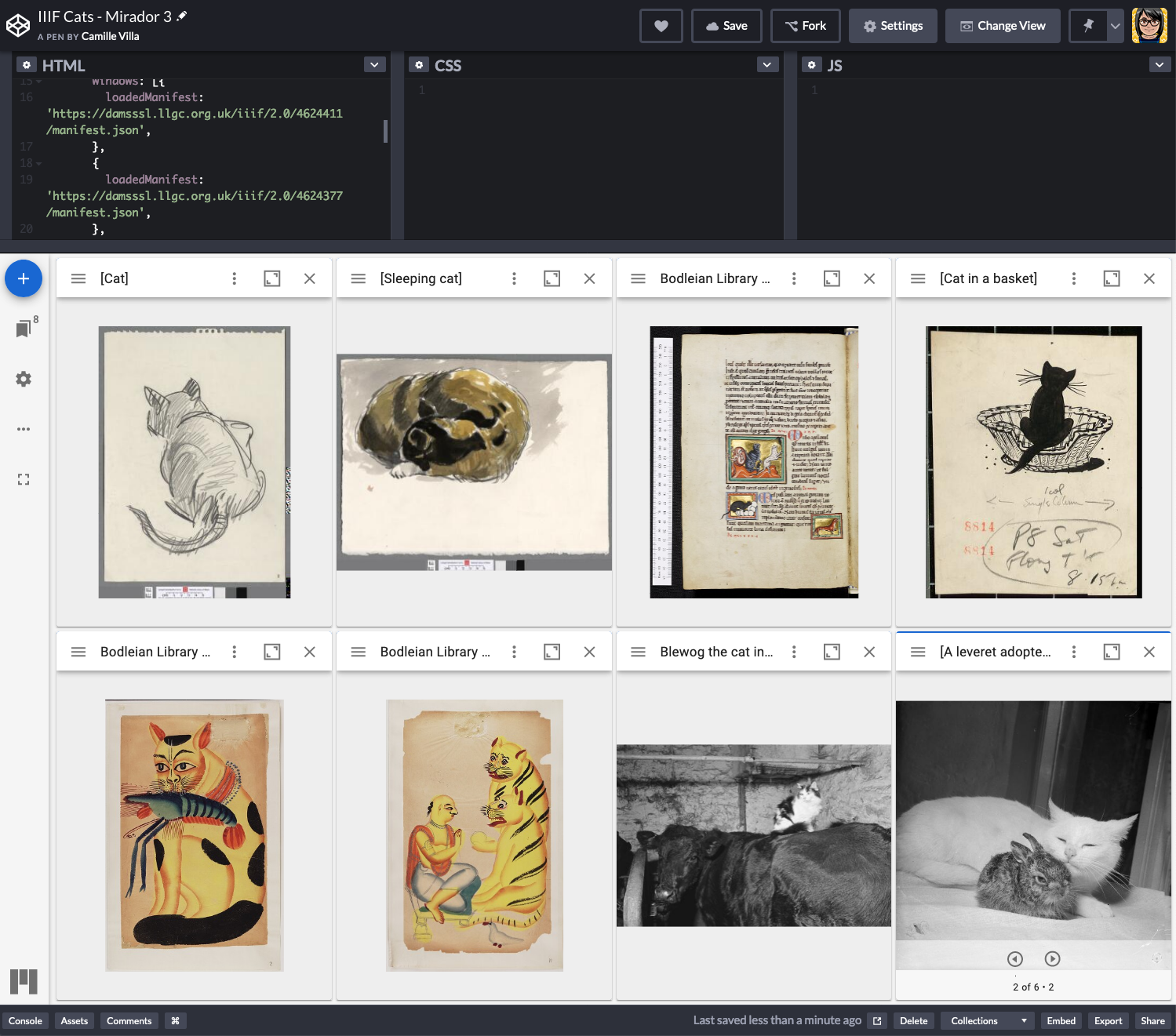Click the Share button

click(x=1153, y=1020)
